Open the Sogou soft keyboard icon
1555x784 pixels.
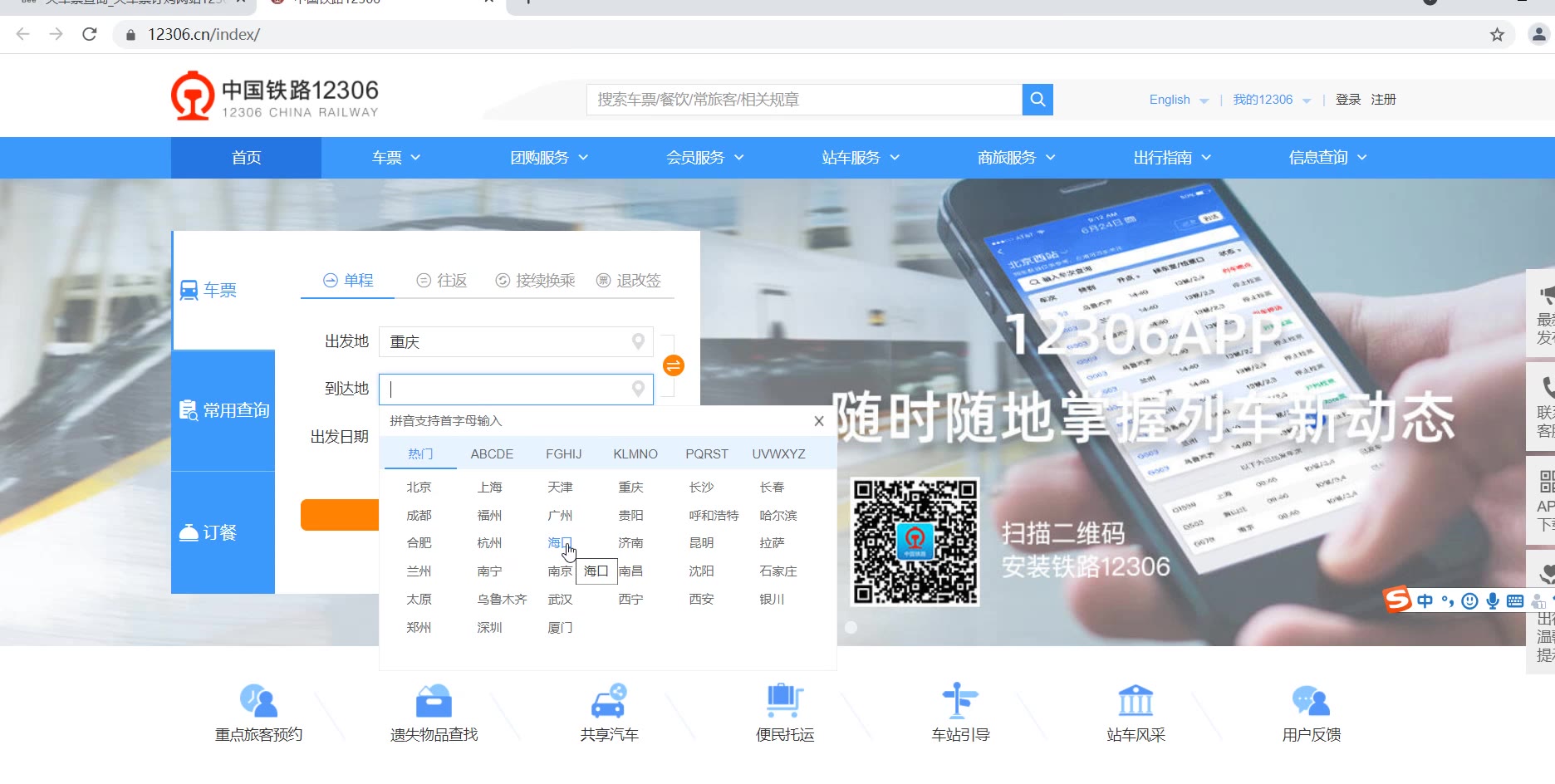point(1515,601)
